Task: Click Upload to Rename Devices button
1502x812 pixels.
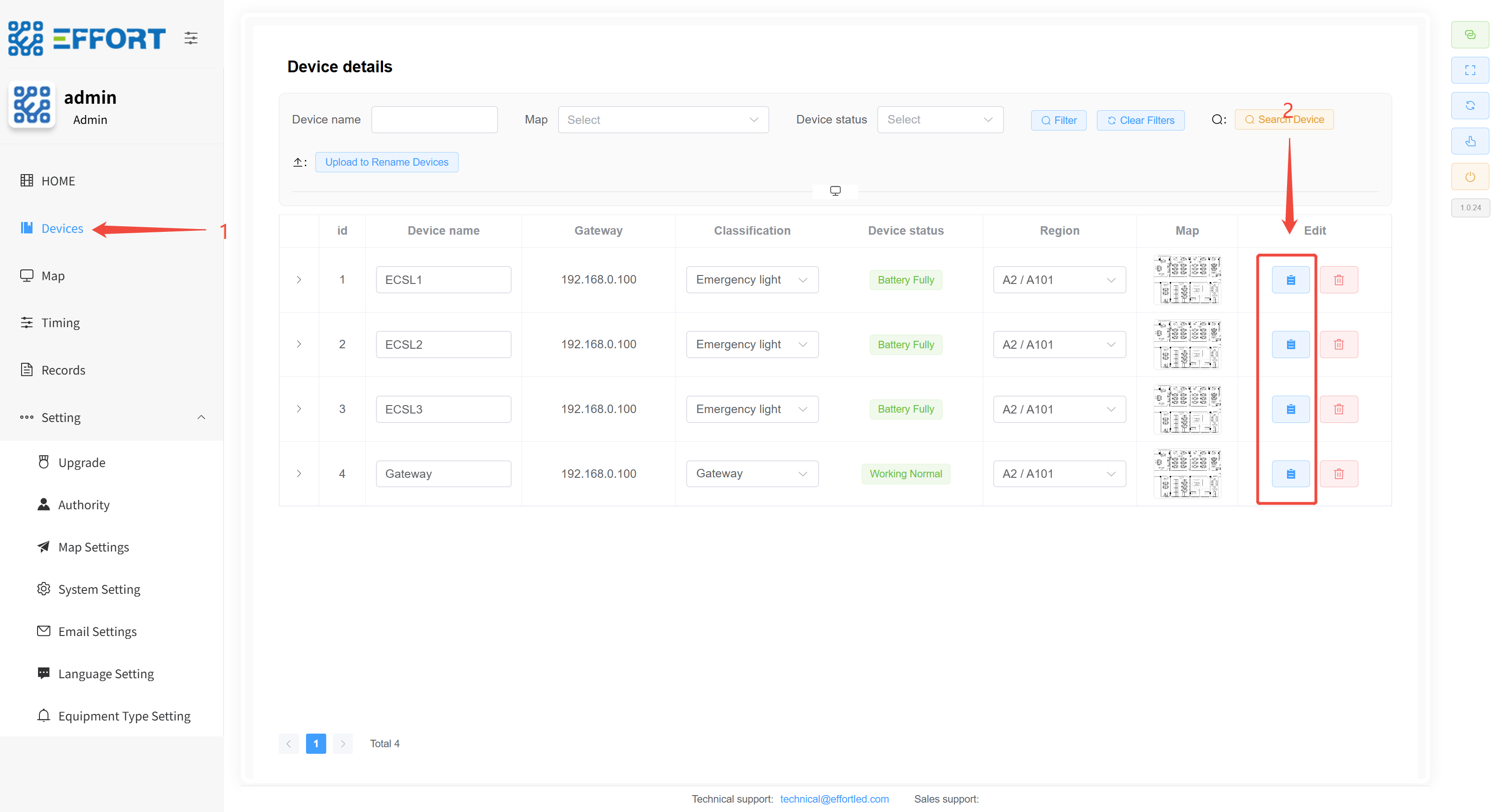Action: click(386, 162)
